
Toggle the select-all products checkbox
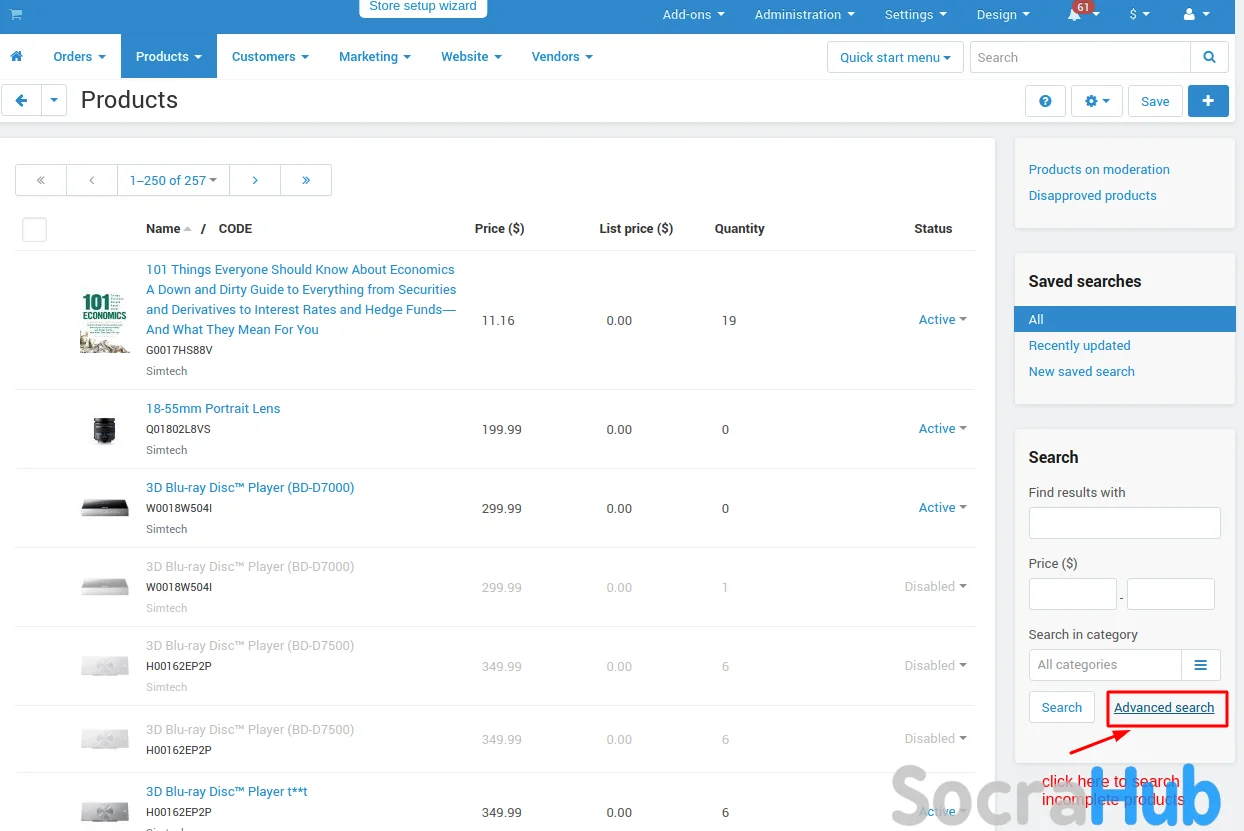click(x=34, y=229)
